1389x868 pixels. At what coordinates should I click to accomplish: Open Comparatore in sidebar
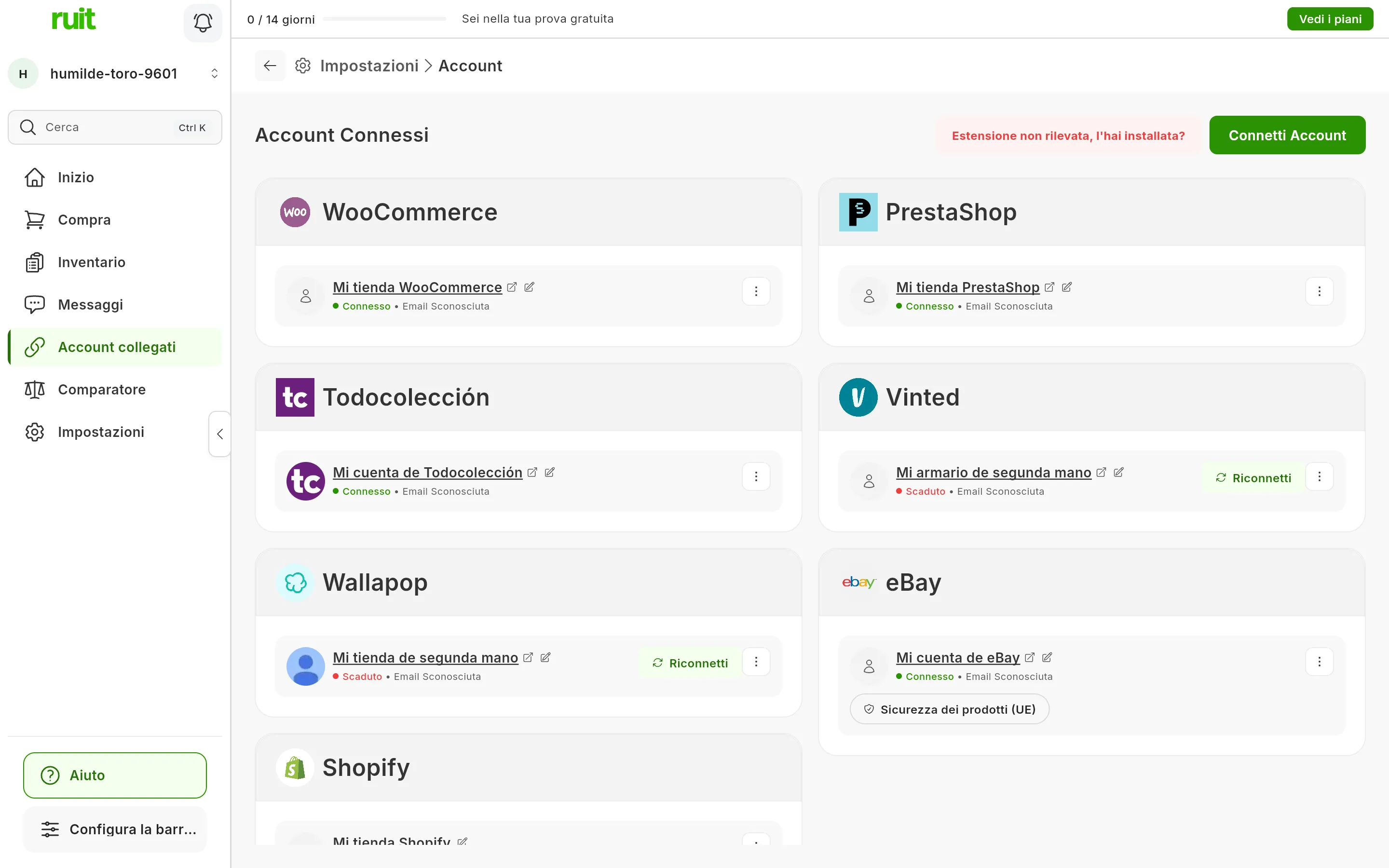(x=115, y=390)
